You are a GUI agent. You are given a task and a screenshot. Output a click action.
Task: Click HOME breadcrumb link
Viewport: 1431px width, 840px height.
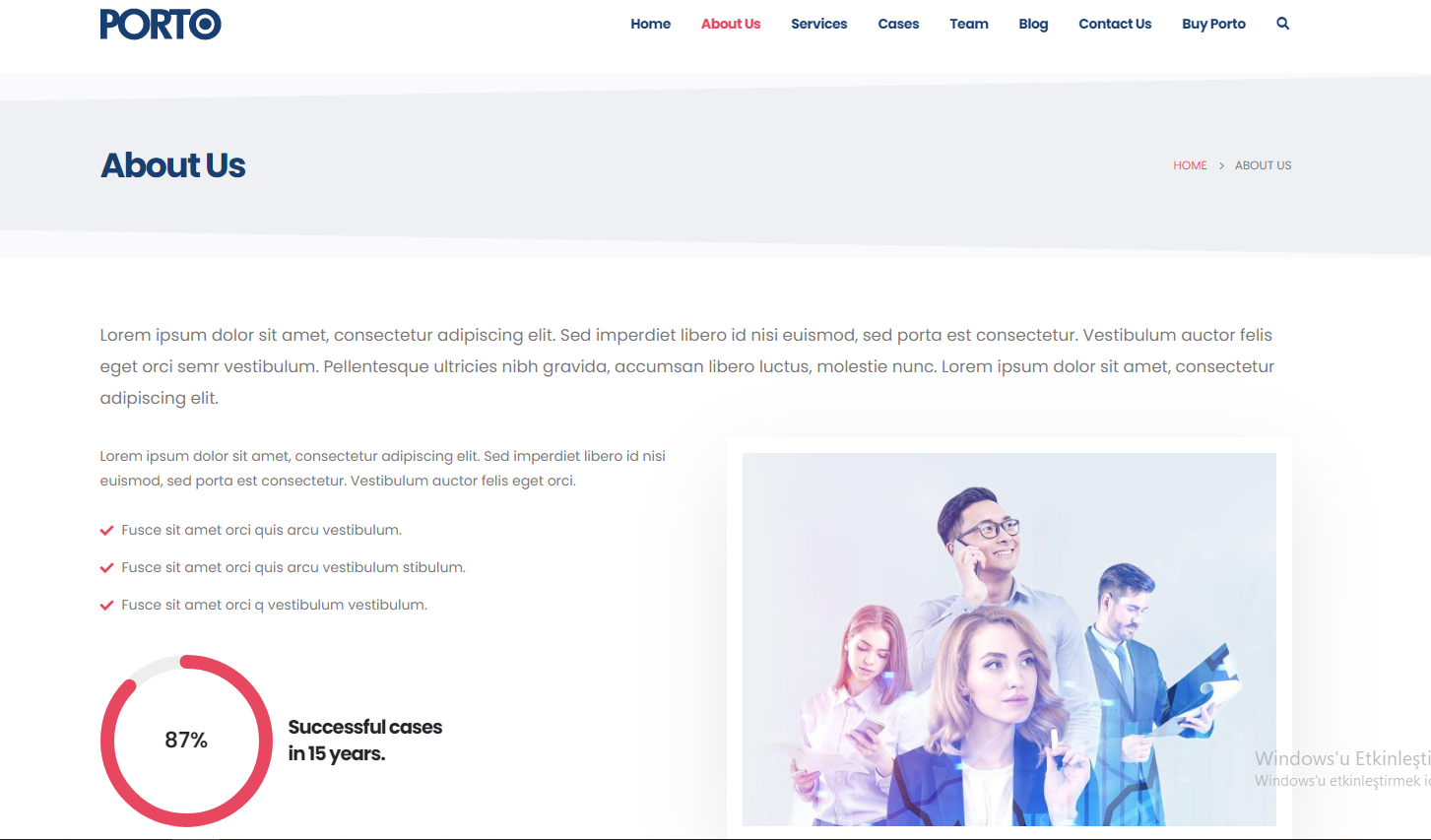tap(1190, 165)
